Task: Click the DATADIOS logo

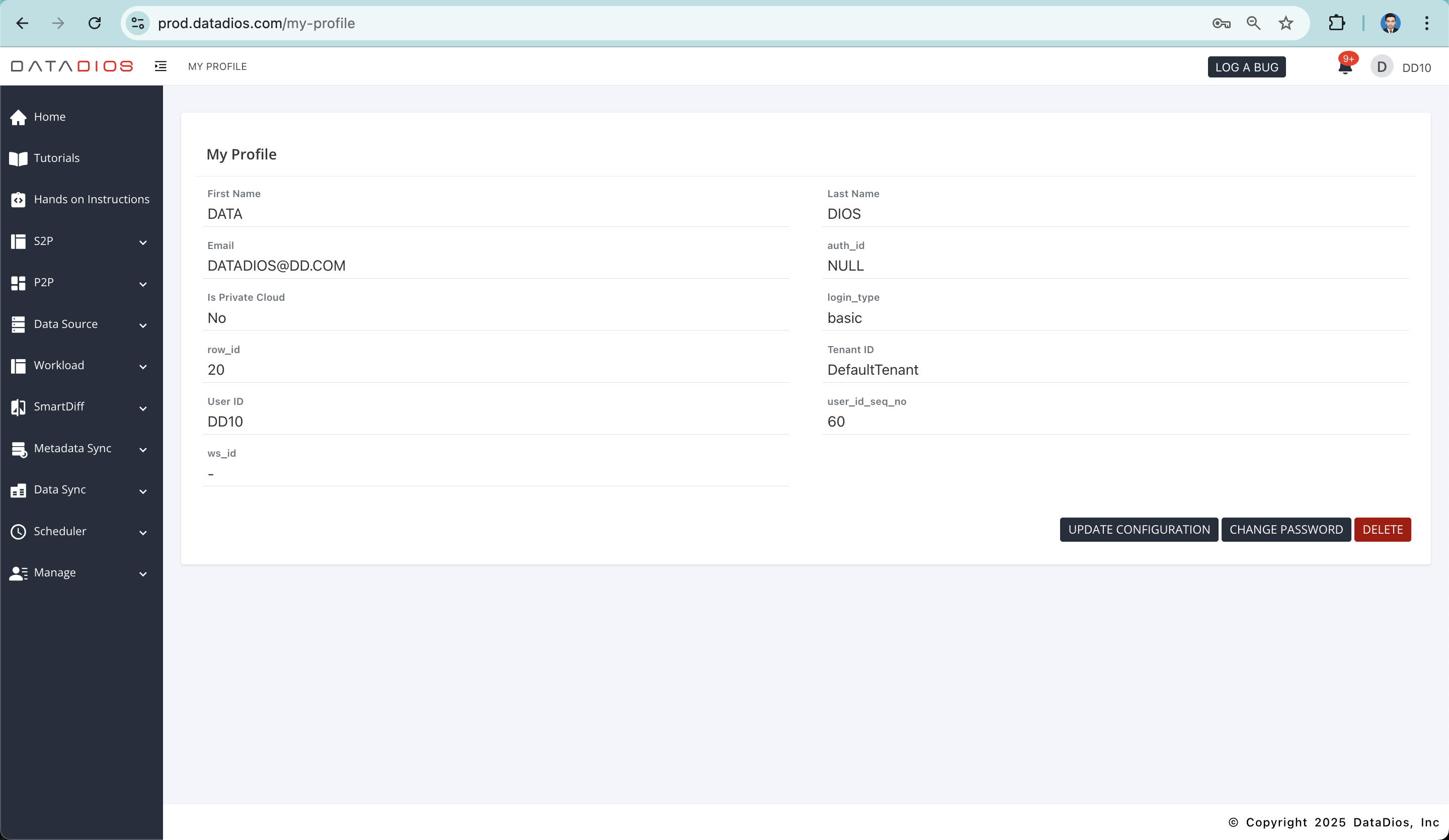Action: (x=72, y=67)
